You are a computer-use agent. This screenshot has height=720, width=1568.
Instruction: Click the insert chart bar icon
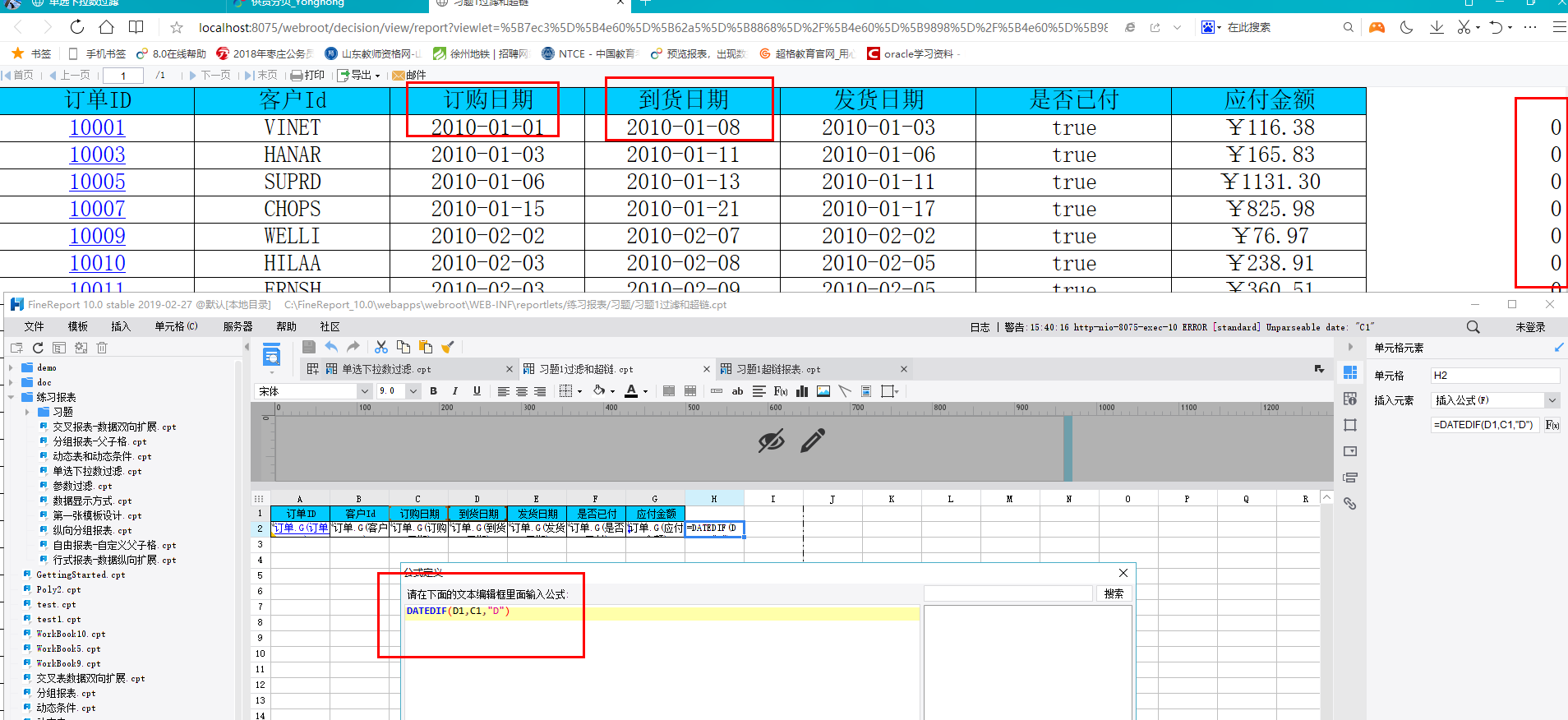click(x=802, y=391)
